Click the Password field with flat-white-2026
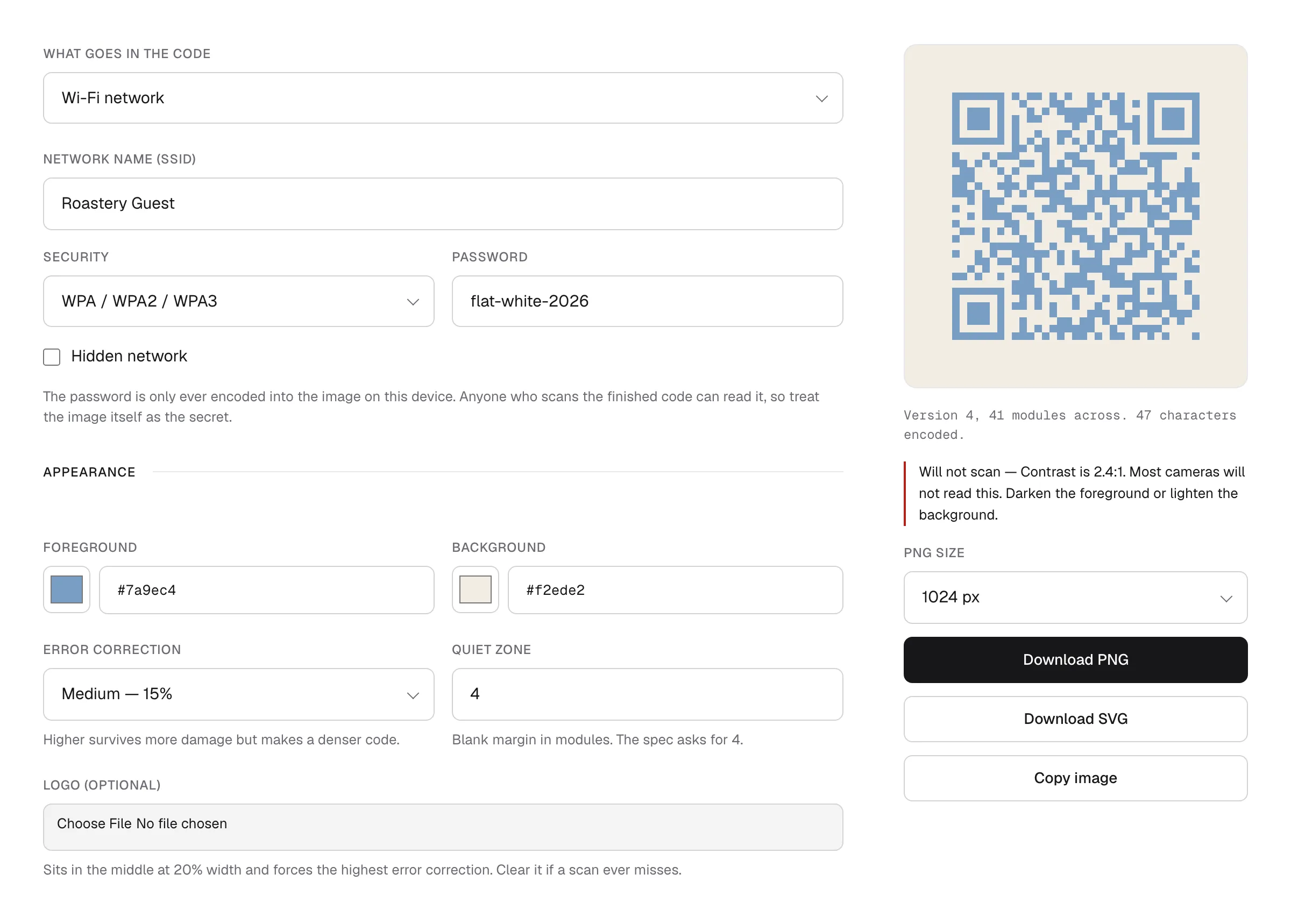This screenshot has width=1291, height=924. click(647, 302)
